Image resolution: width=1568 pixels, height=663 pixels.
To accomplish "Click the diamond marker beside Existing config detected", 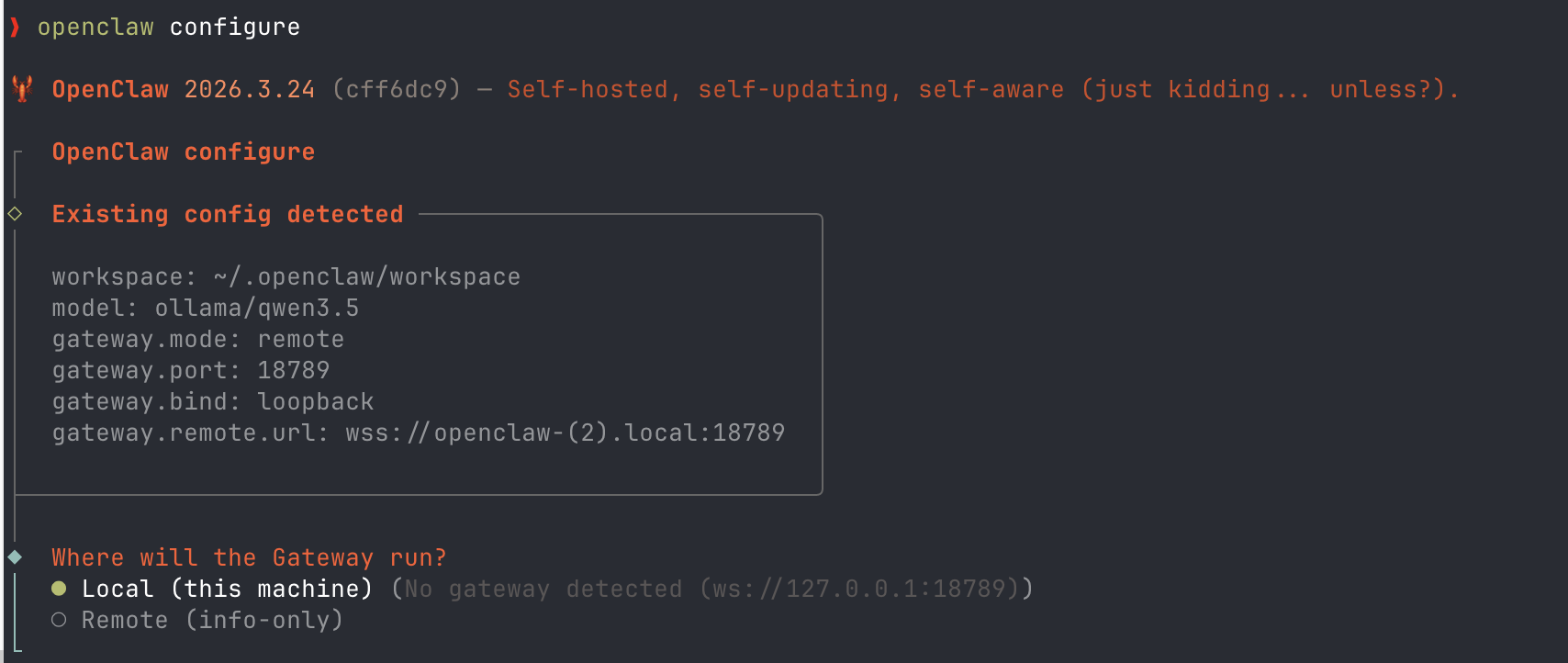I will 15,214.
